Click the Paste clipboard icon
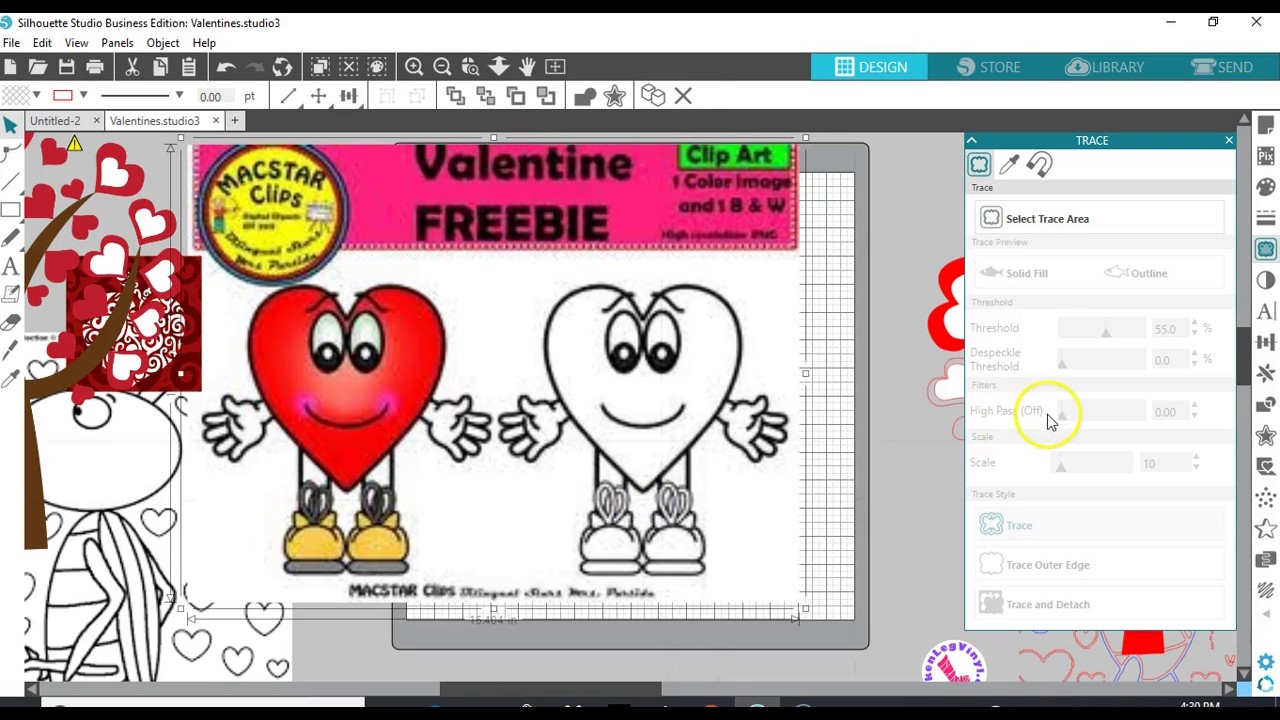1280x720 pixels. (x=188, y=67)
